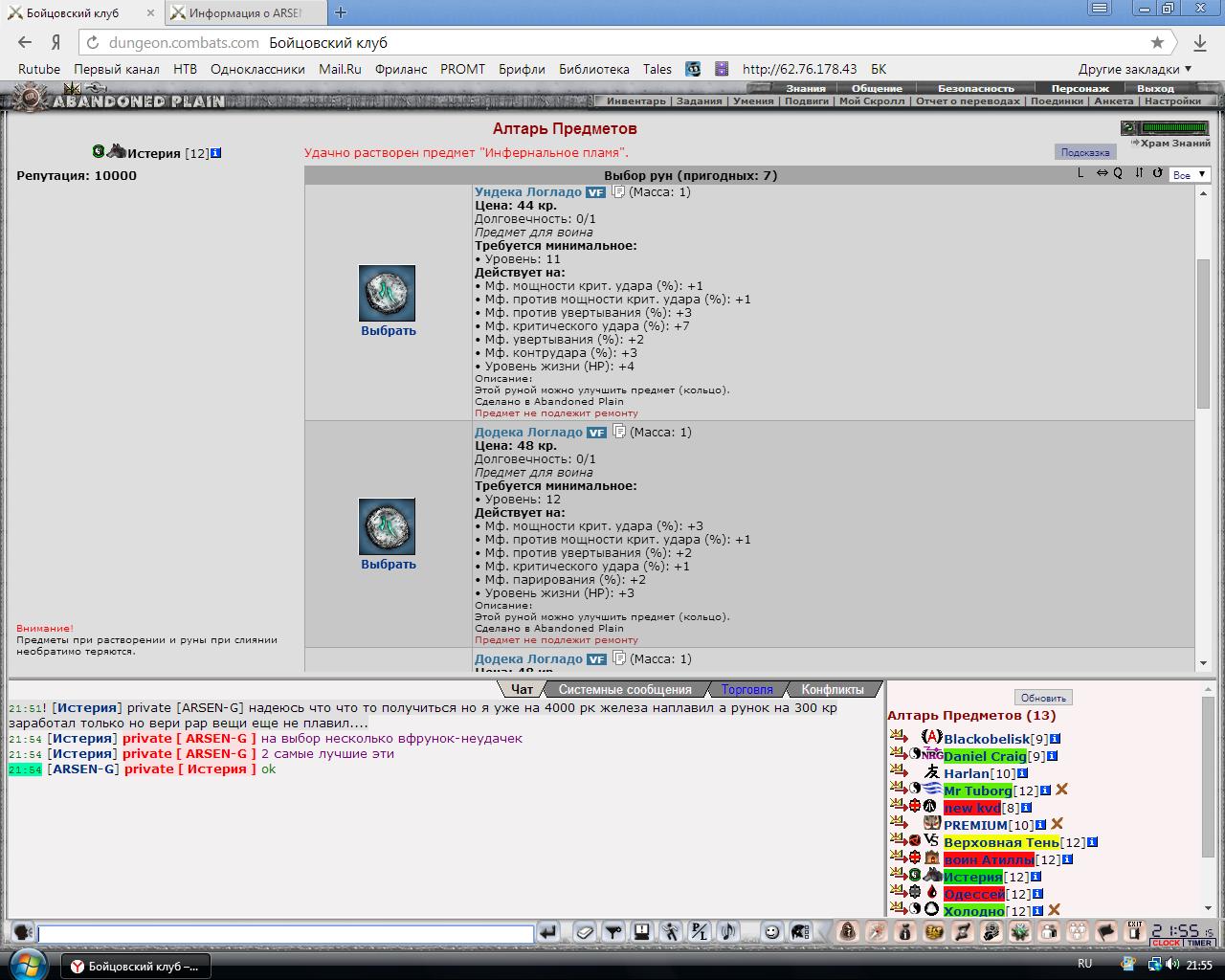Open info icon next to Истерия [12] header

tap(215, 153)
